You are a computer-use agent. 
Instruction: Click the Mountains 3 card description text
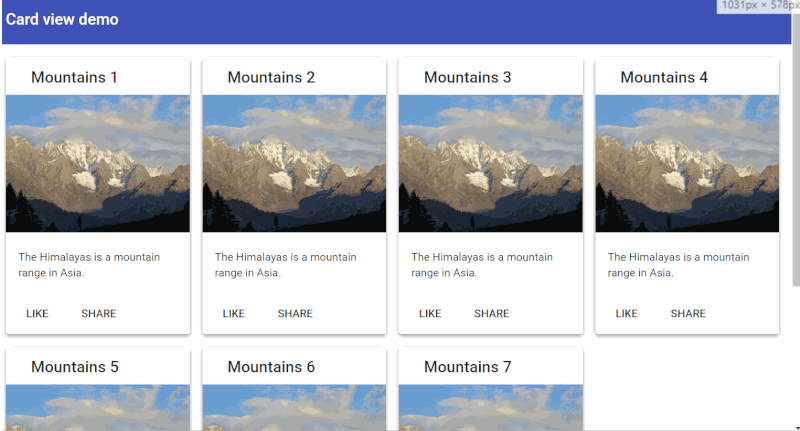pos(476,264)
